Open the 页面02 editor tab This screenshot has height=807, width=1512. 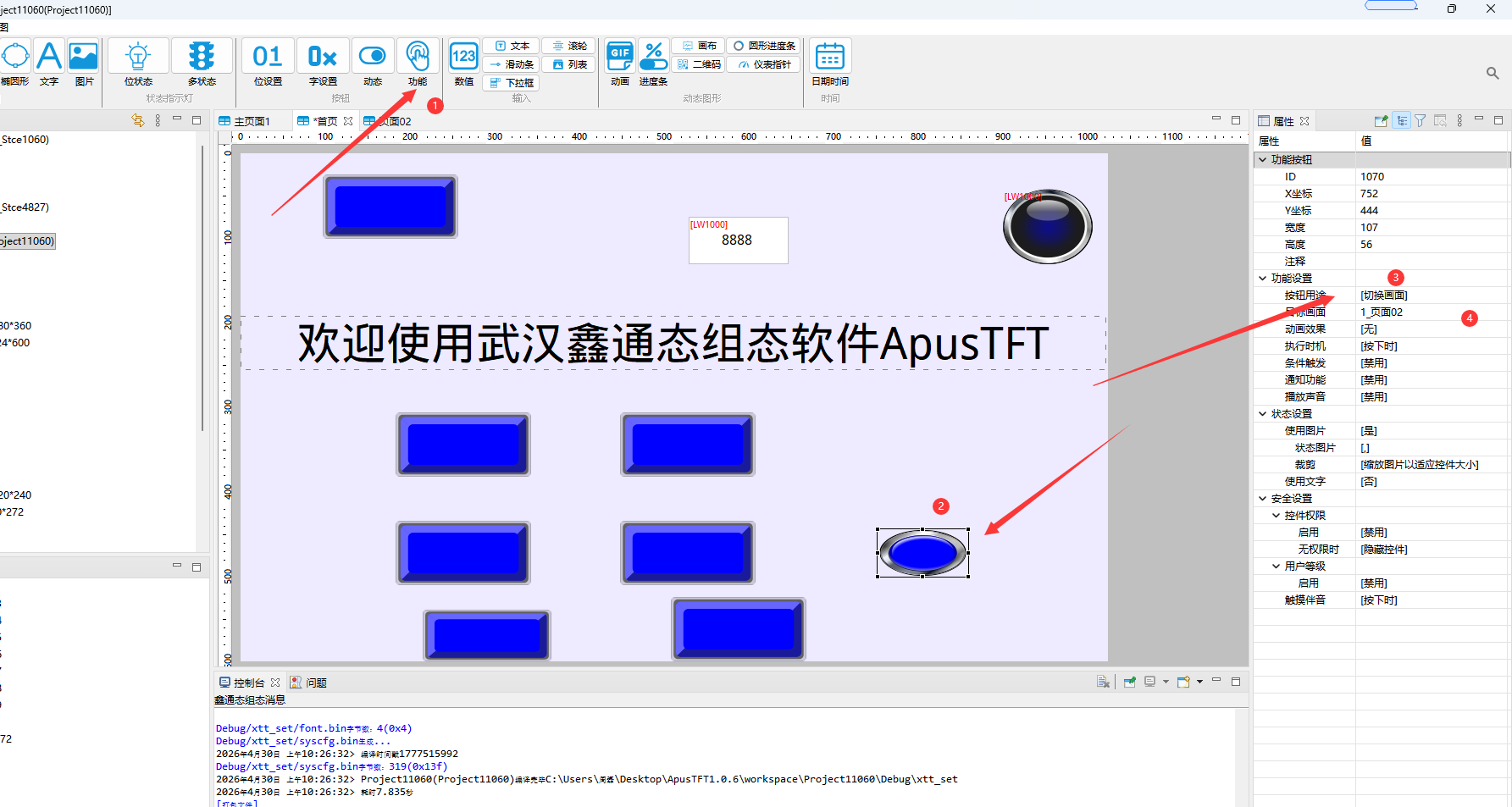[387, 121]
